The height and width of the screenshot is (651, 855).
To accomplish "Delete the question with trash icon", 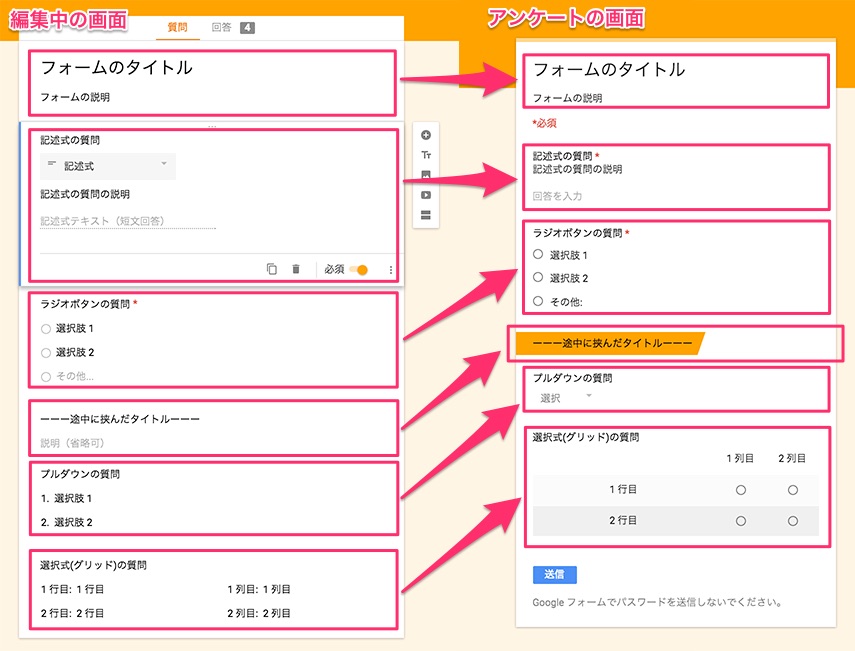I will (296, 269).
